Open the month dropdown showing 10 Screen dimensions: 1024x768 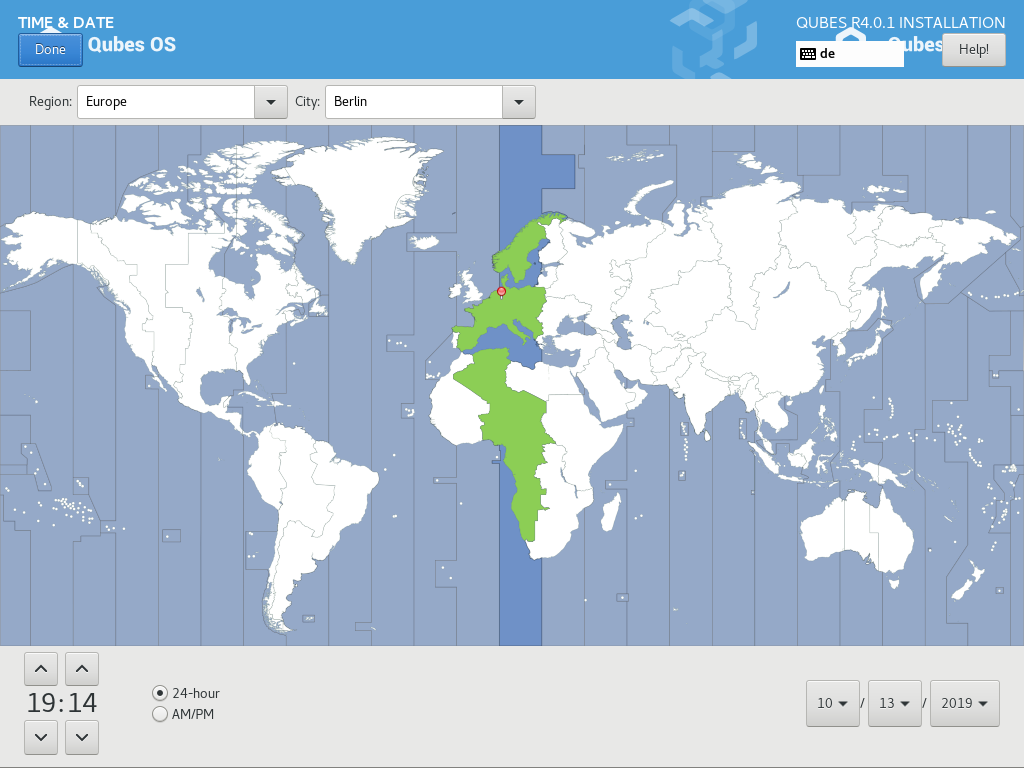point(833,703)
